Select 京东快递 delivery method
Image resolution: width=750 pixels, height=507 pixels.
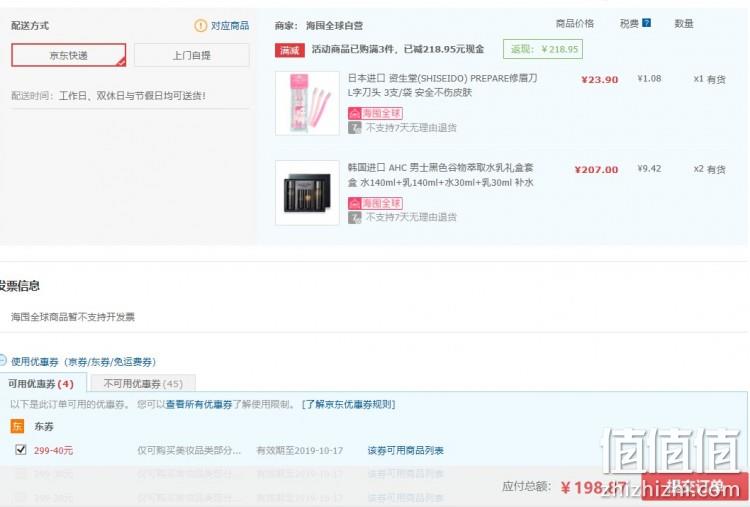69,55
